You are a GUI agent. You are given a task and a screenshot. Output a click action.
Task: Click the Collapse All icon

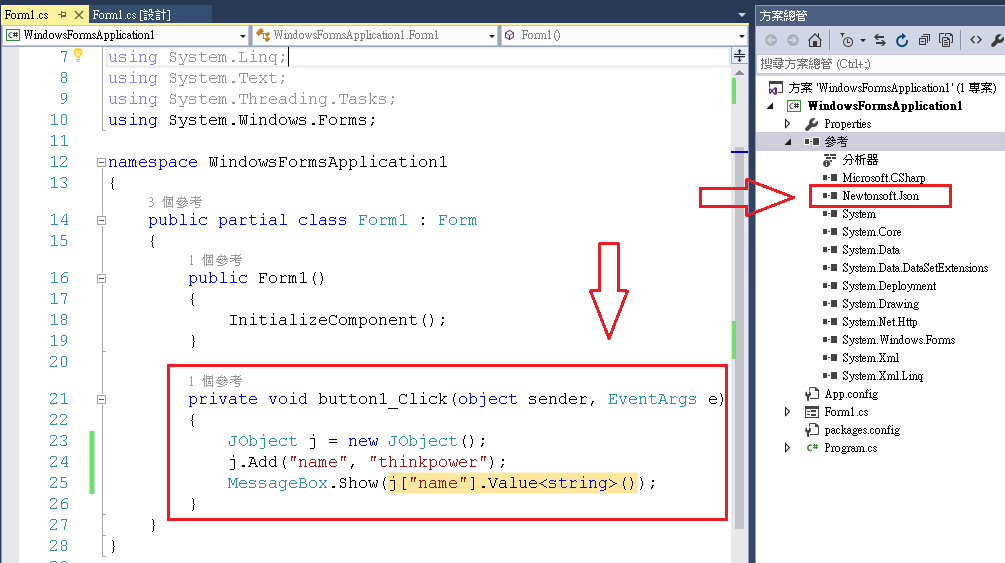pyautogui.click(x=924, y=40)
